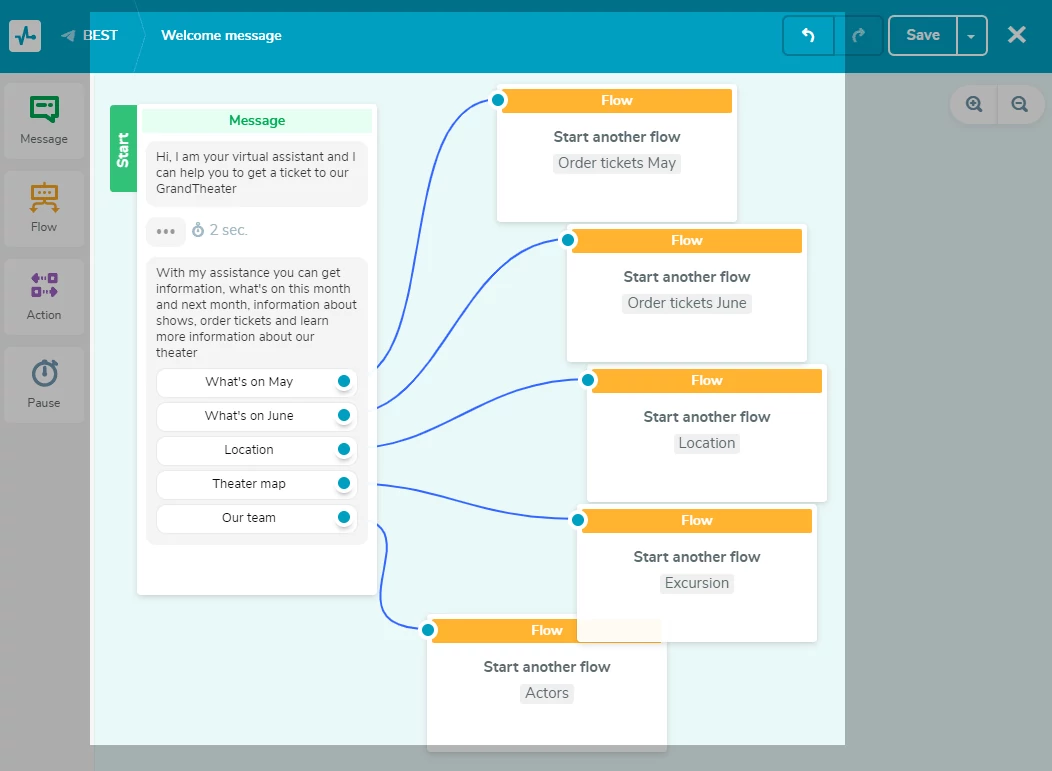Click the undo arrow button
Viewport: 1052px width, 771px height.
pyautogui.click(x=808, y=36)
